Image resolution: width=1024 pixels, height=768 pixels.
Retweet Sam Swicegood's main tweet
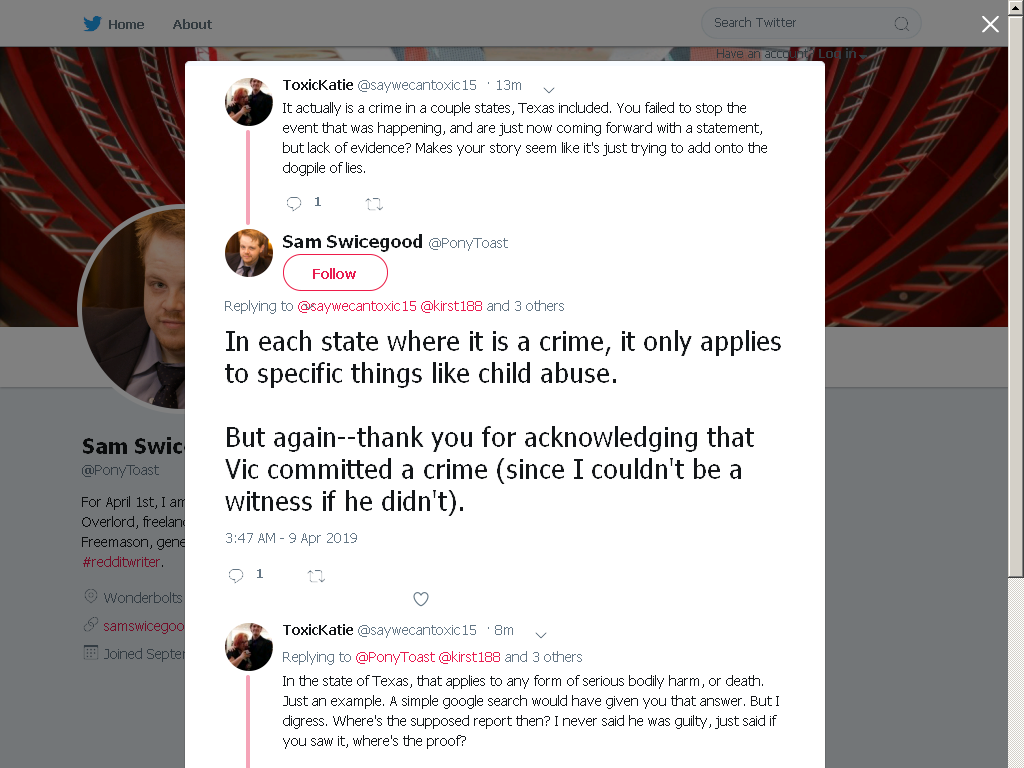click(316, 576)
